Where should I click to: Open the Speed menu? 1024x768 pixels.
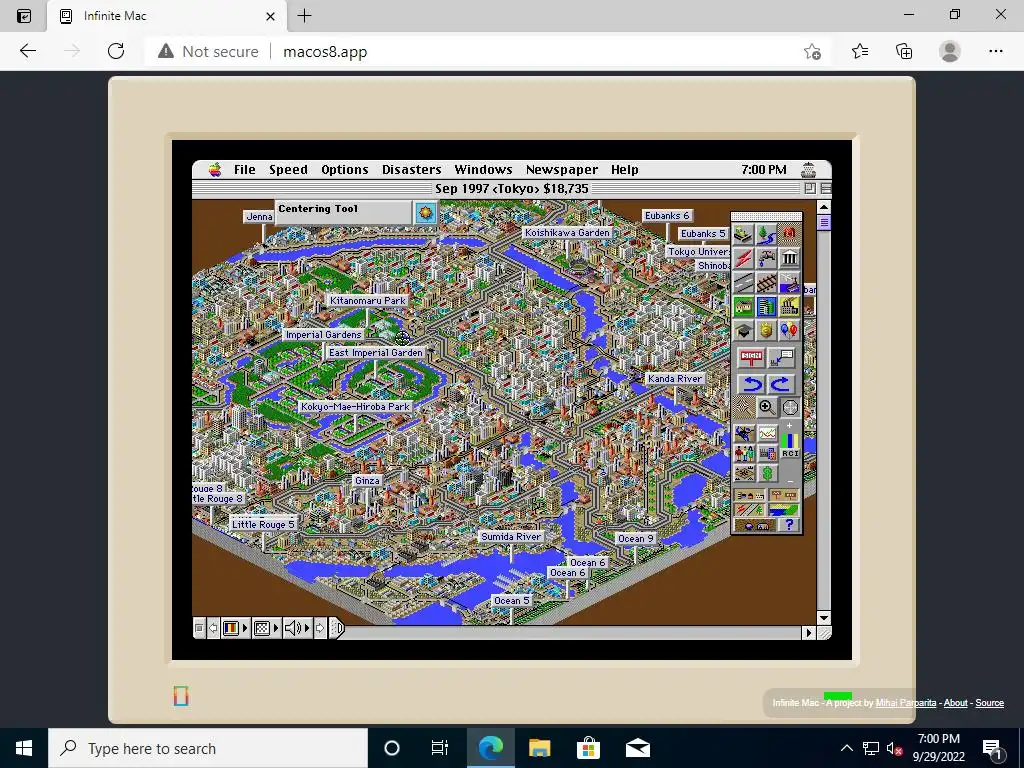pos(288,170)
